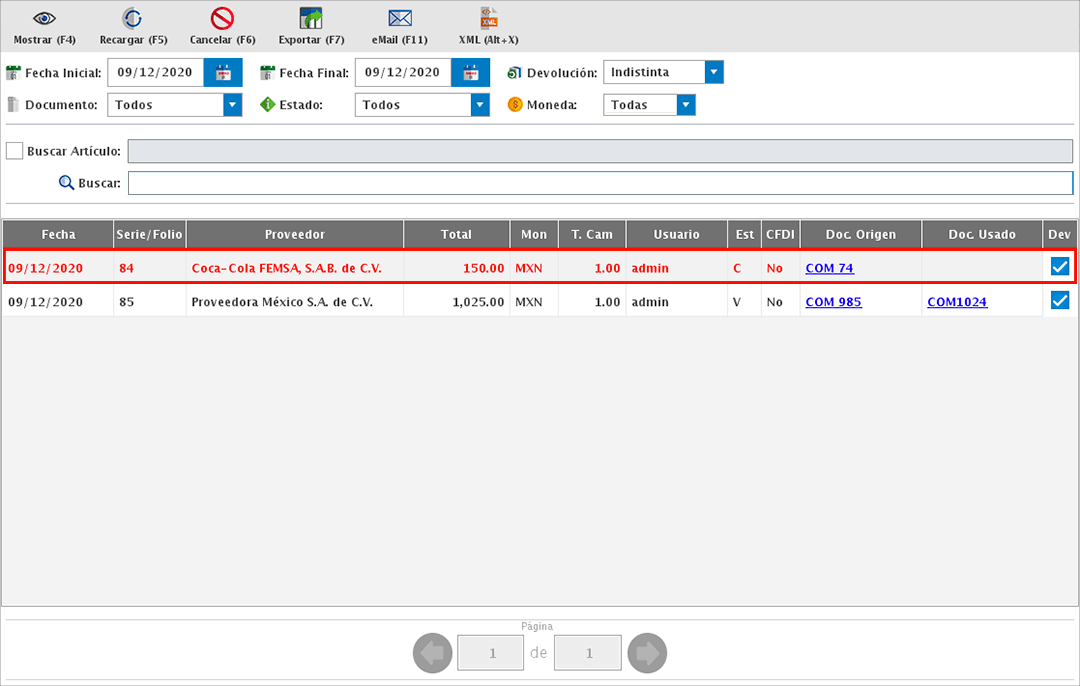1080x686 pixels.
Task: Open Exportar (F7) export tool
Action: point(311,19)
